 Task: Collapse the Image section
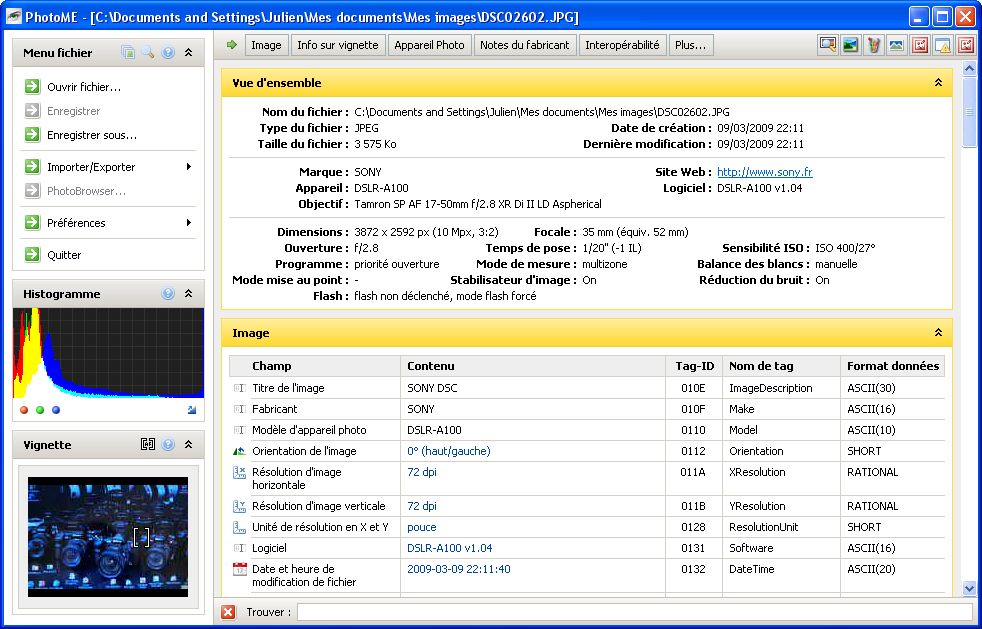pyautogui.click(x=938, y=332)
